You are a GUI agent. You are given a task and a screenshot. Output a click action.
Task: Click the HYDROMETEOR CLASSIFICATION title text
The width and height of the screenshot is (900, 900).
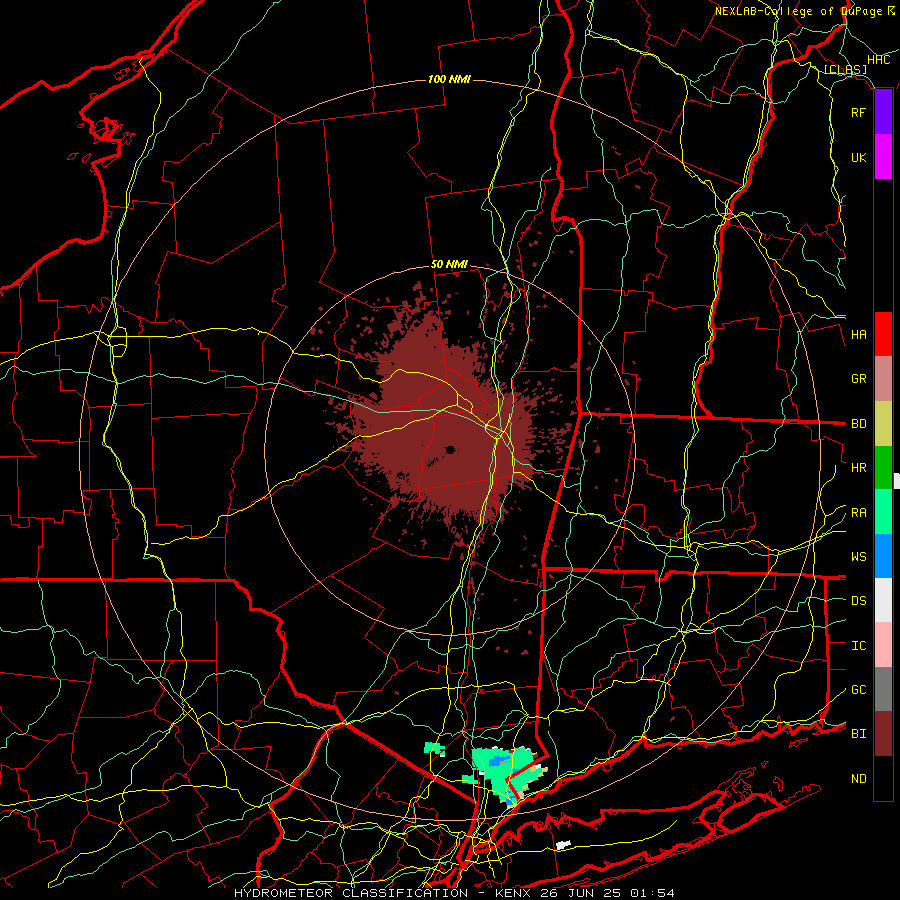coord(351,893)
